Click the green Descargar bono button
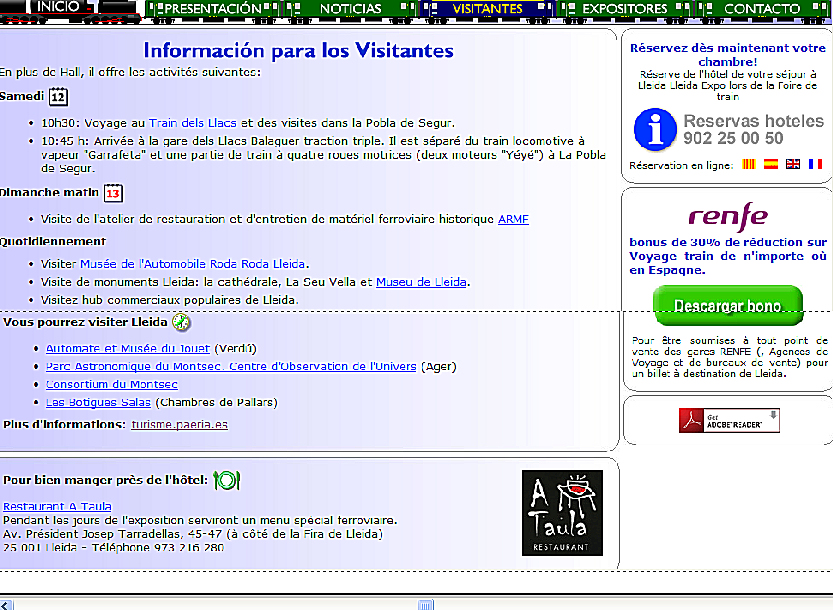The image size is (833, 610). tap(728, 306)
